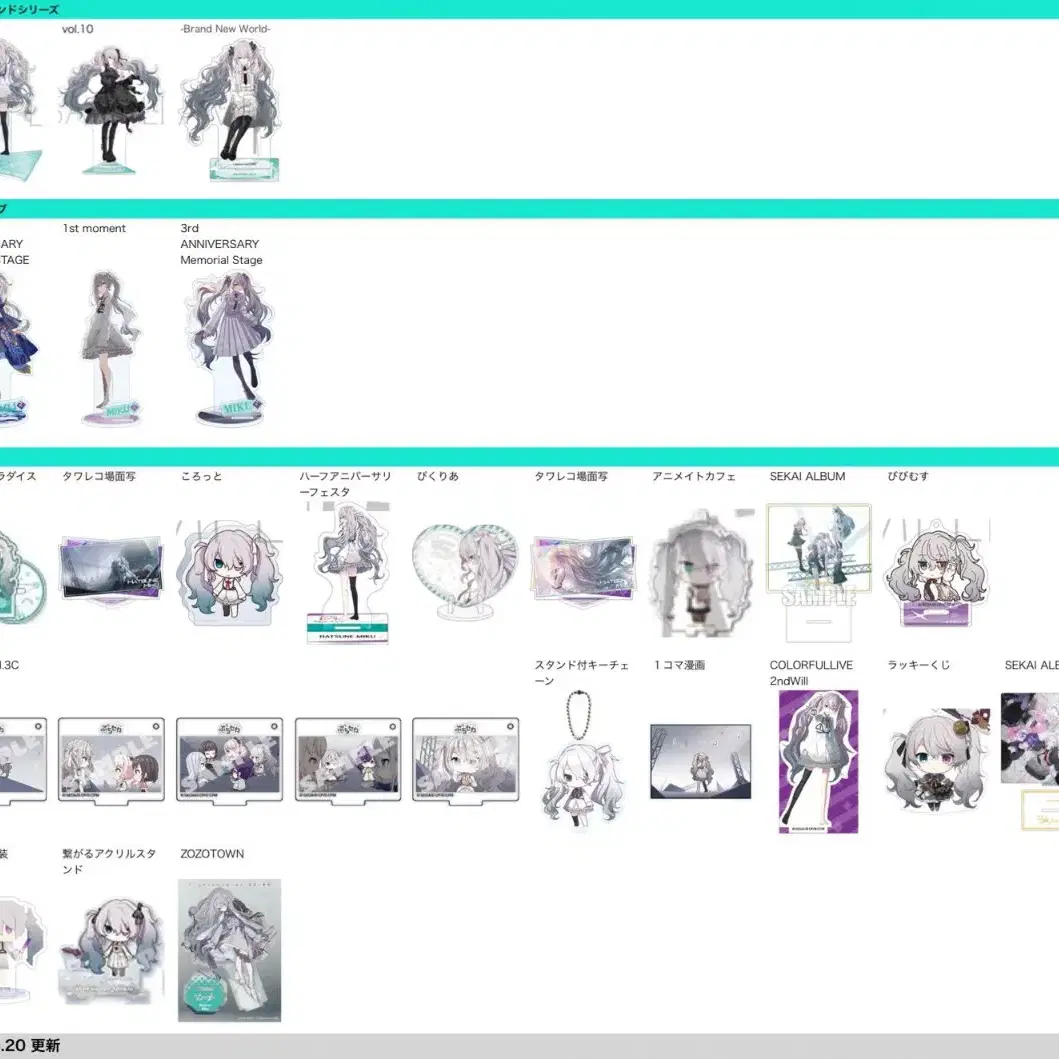Open the ハーフアニバーサリーフェスタ stand image

click(347, 573)
